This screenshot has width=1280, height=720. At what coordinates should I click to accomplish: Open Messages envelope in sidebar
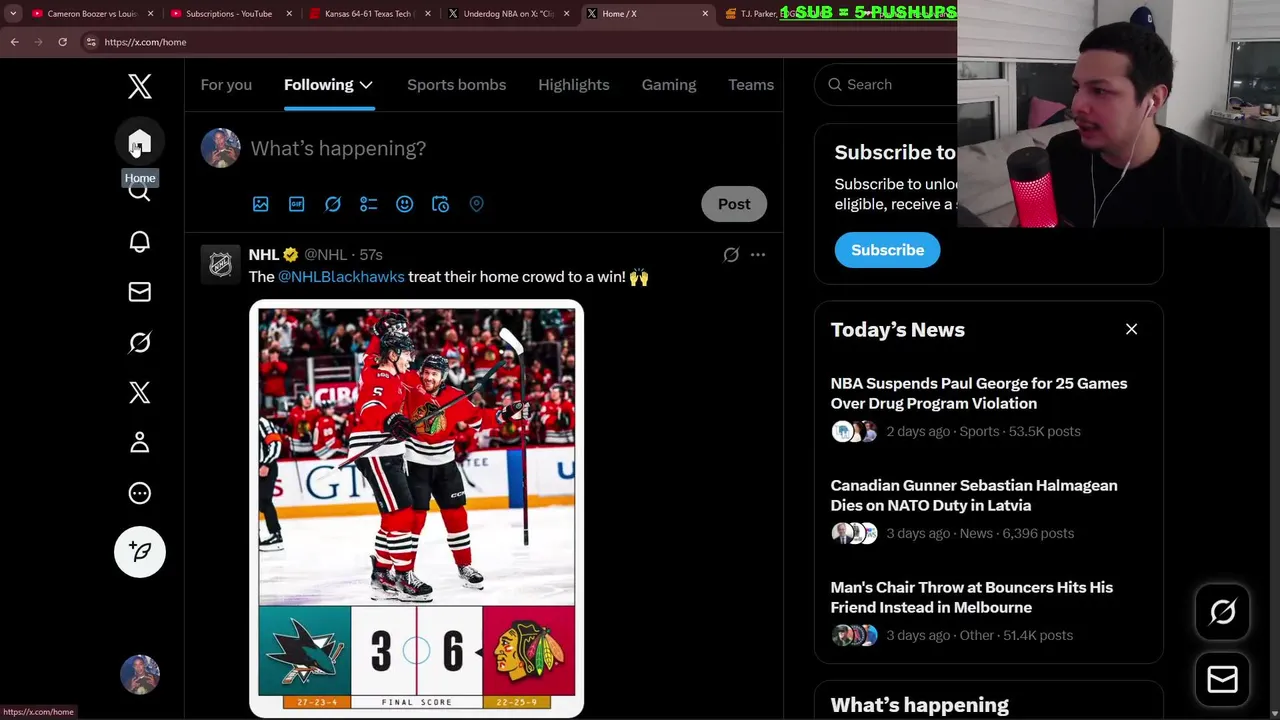pos(140,292)
